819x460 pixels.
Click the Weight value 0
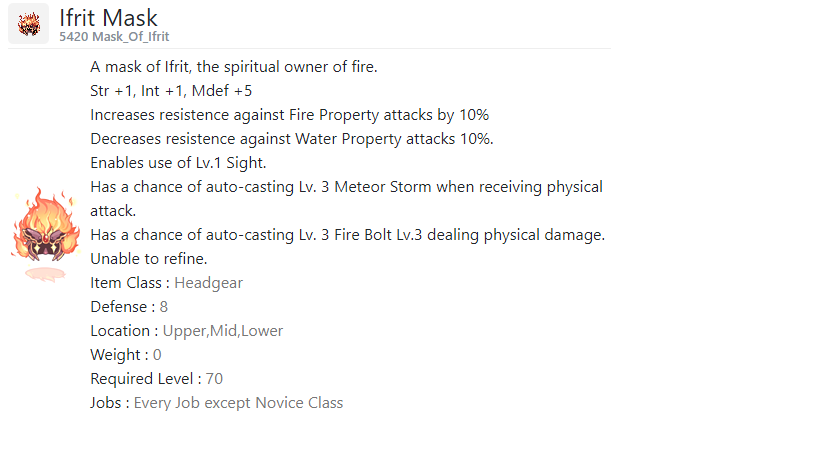[x=157, y=355]
